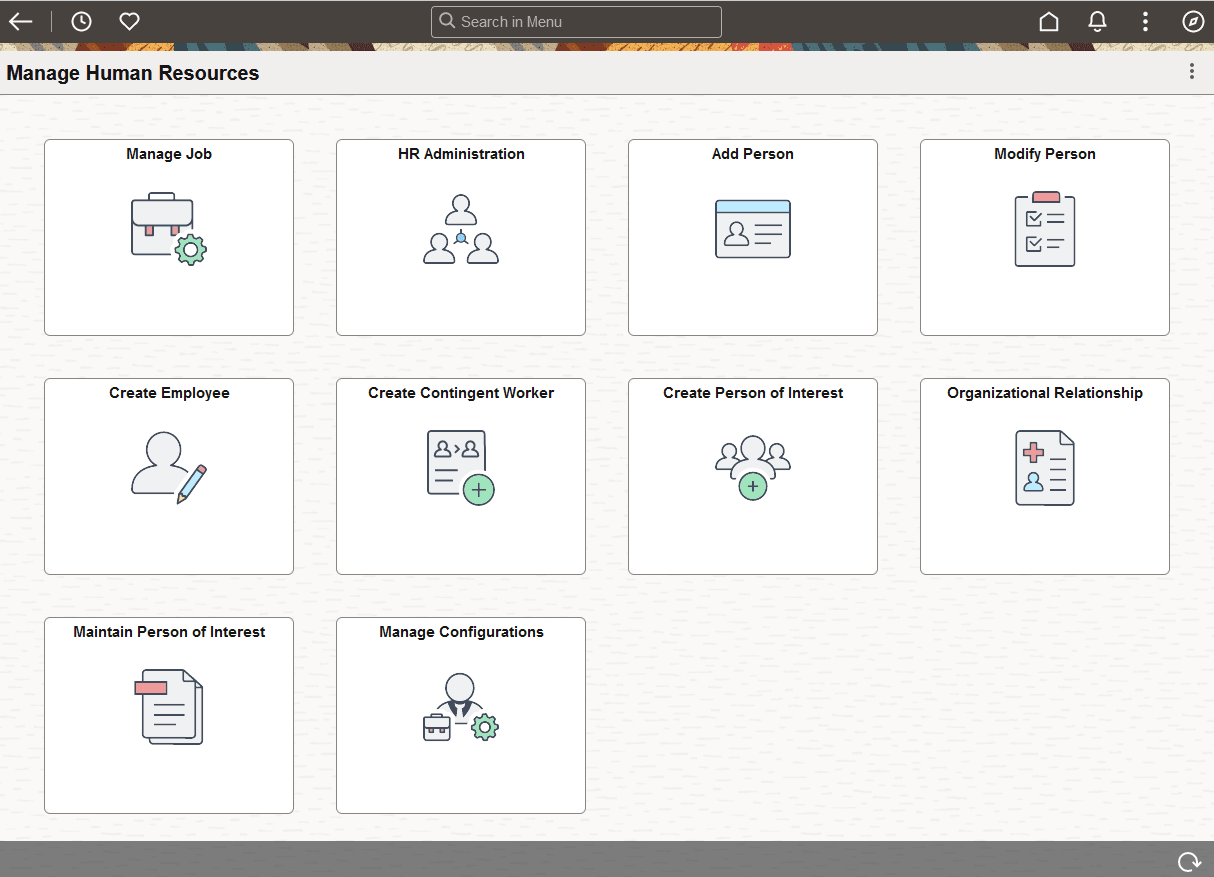The image size is (1214, 877).
Task: Open the Search in Menu magnifier icon
Action: [446, 21]
